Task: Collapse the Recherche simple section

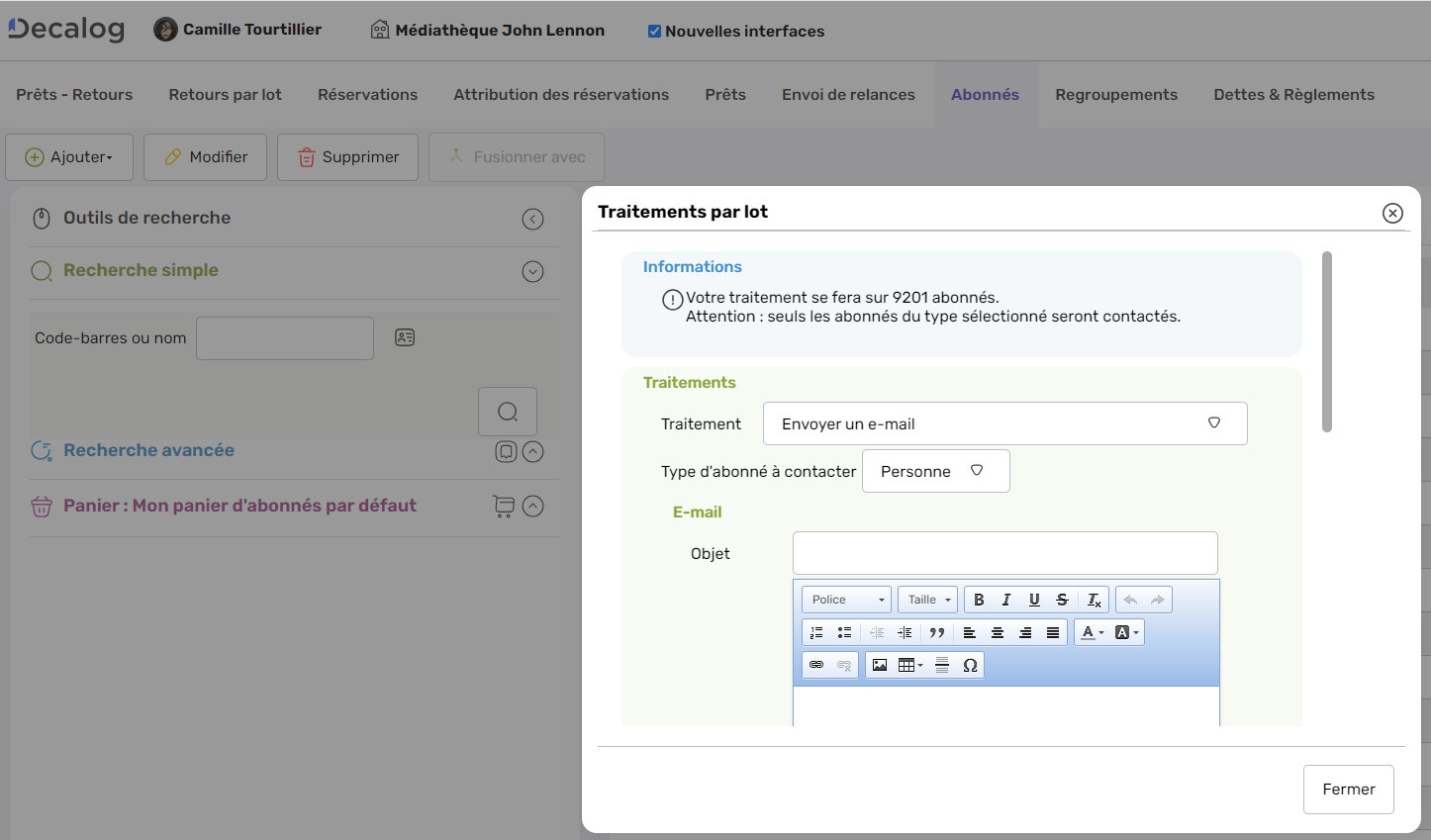Action: point(532,271)
